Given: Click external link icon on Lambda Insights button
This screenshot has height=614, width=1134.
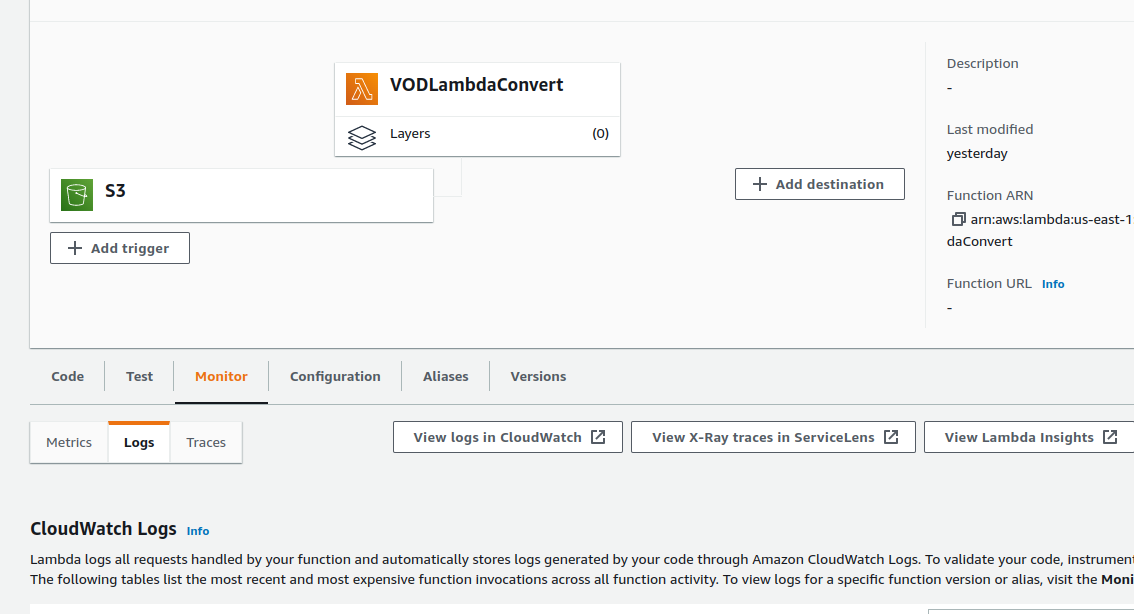Looking at the screenshot, I should pyautogui.click(x=1110, y=437).
